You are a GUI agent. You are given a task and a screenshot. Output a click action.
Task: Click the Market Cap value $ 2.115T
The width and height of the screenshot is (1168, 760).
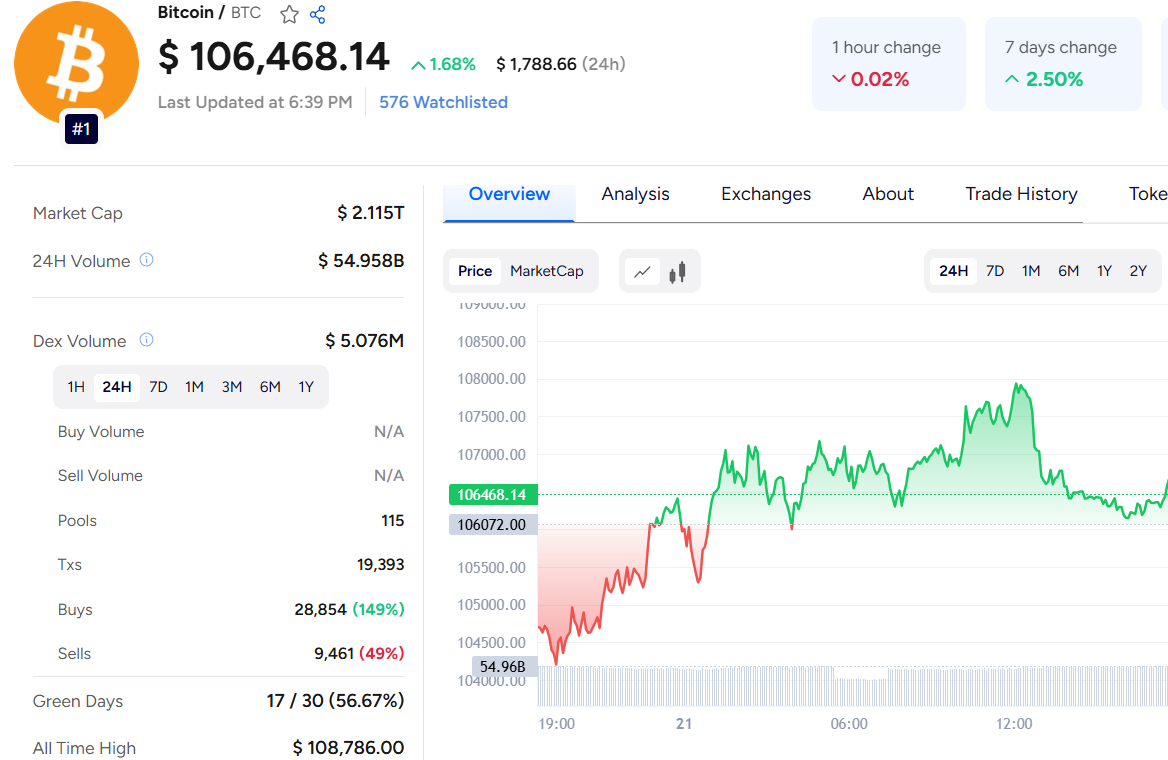coord(371,213)
